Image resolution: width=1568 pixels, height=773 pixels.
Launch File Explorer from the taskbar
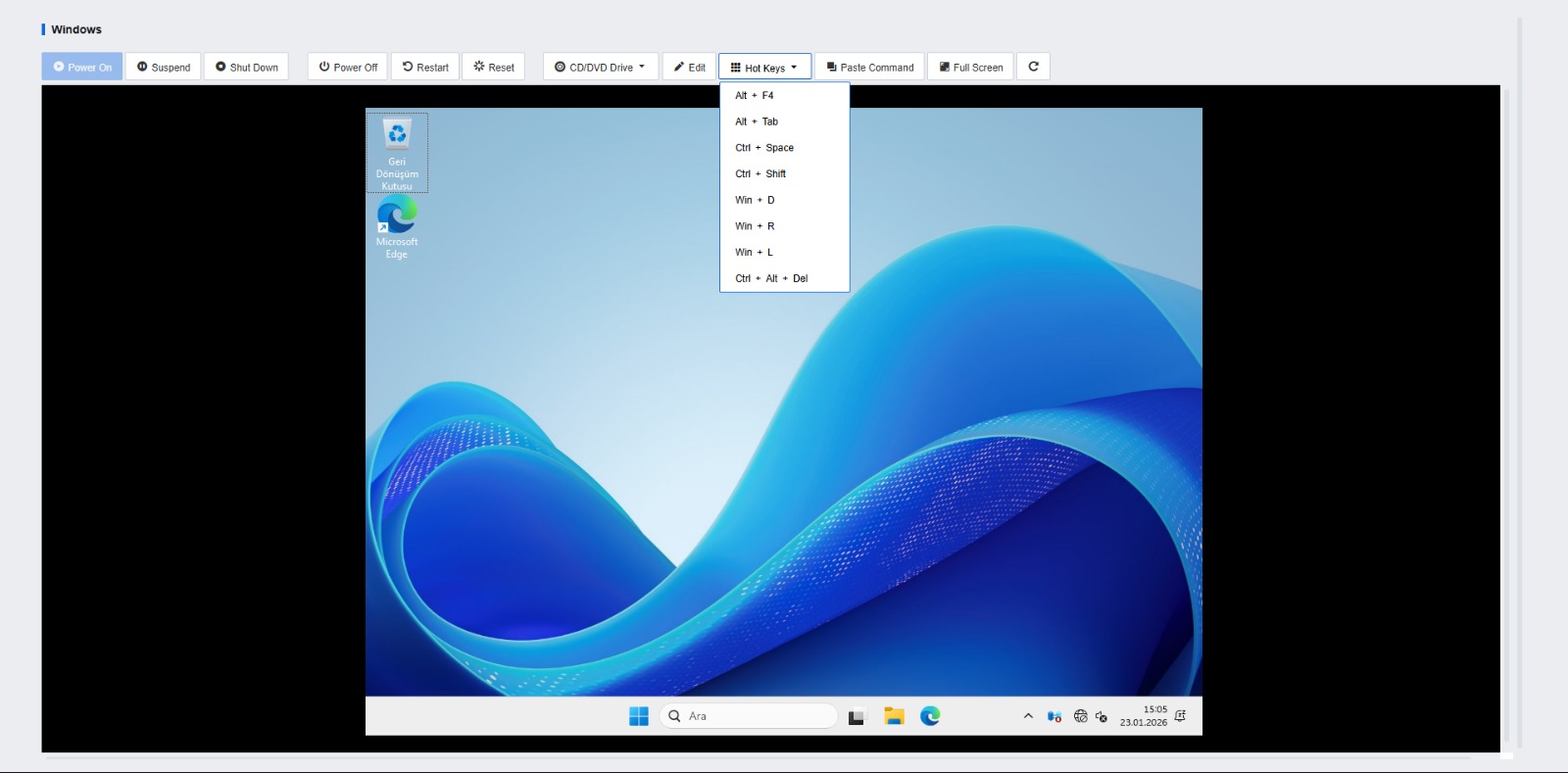[x=894, y=716]
